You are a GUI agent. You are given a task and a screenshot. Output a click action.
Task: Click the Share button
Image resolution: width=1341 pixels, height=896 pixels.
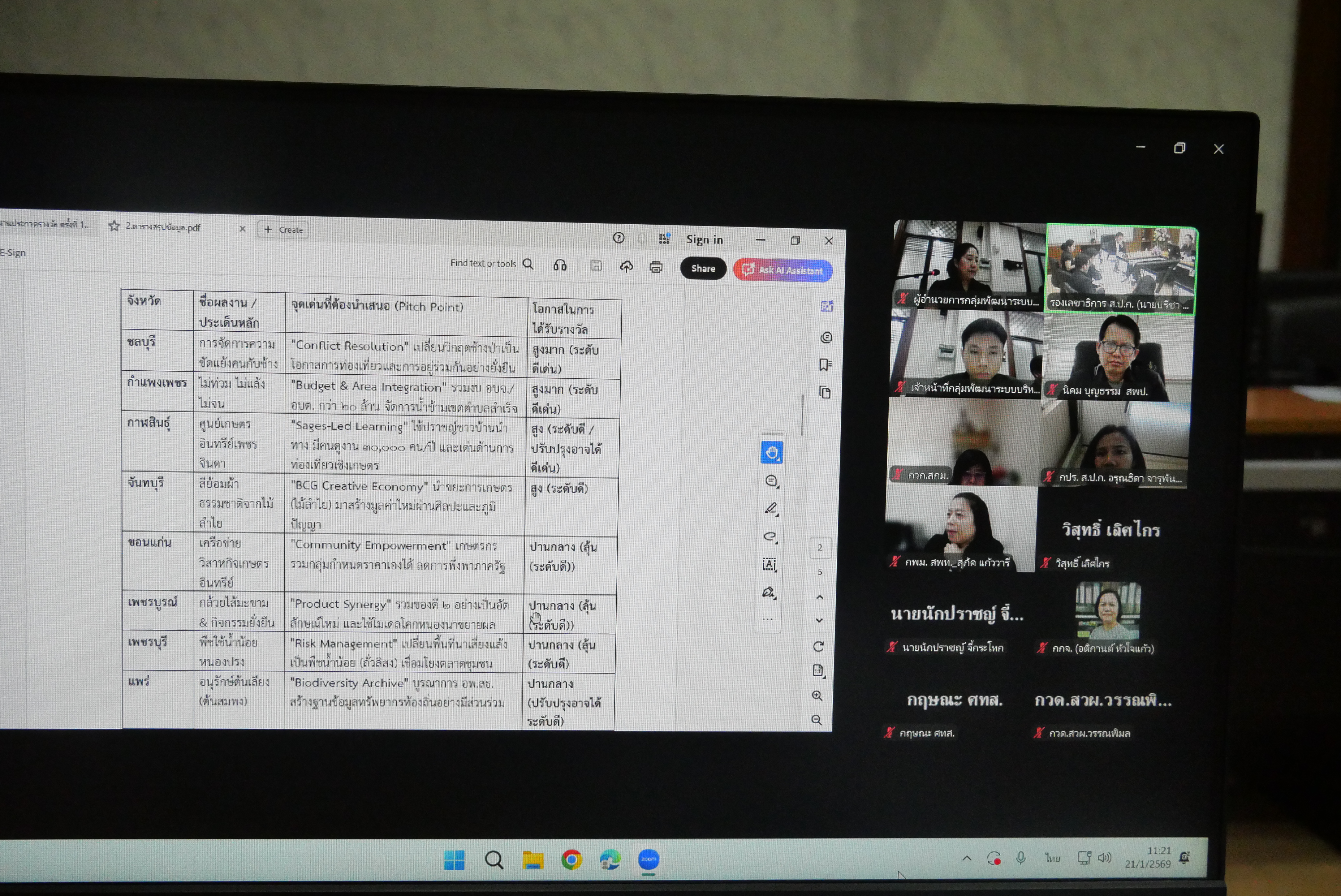(703, 268)
